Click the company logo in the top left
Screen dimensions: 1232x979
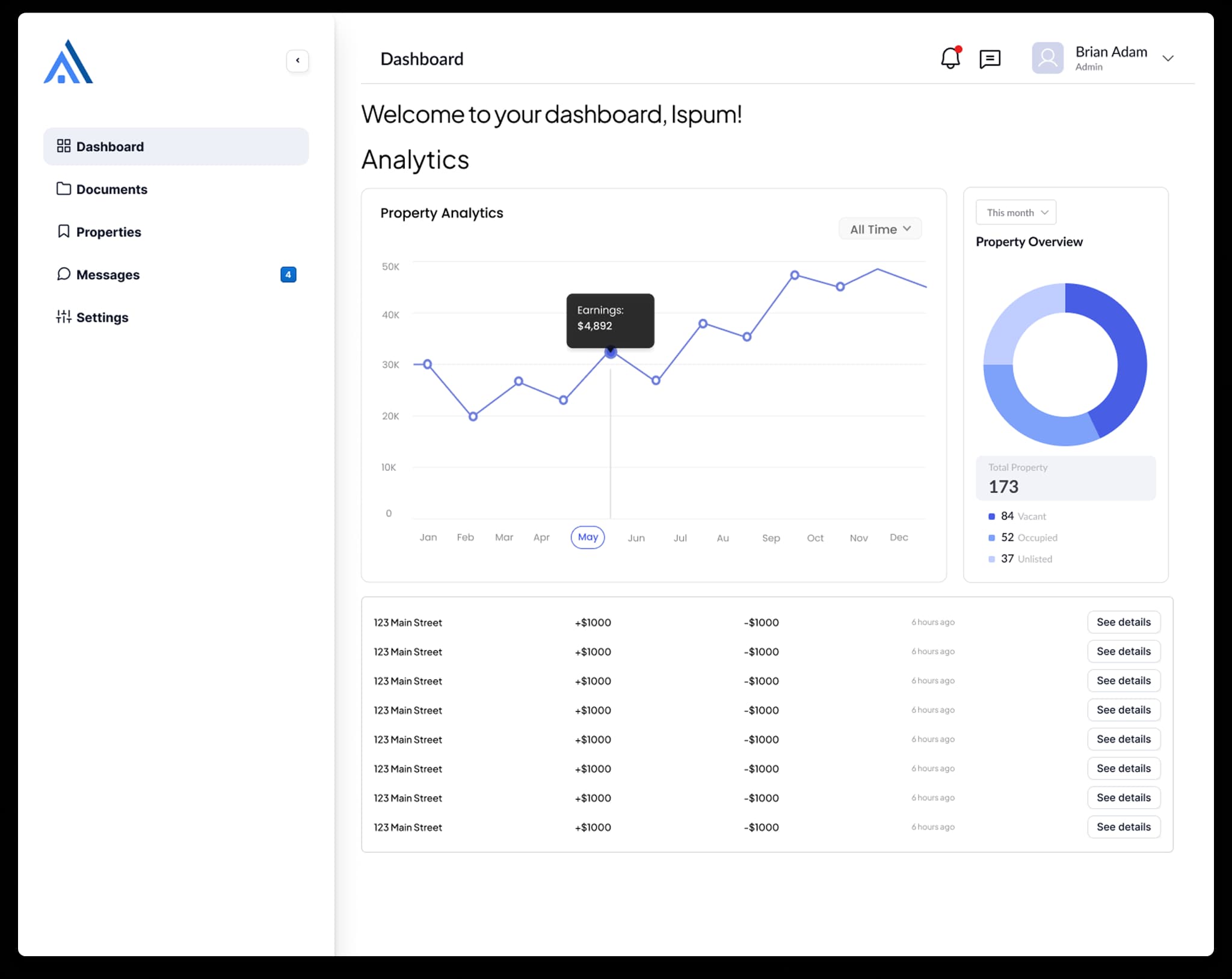67,60
